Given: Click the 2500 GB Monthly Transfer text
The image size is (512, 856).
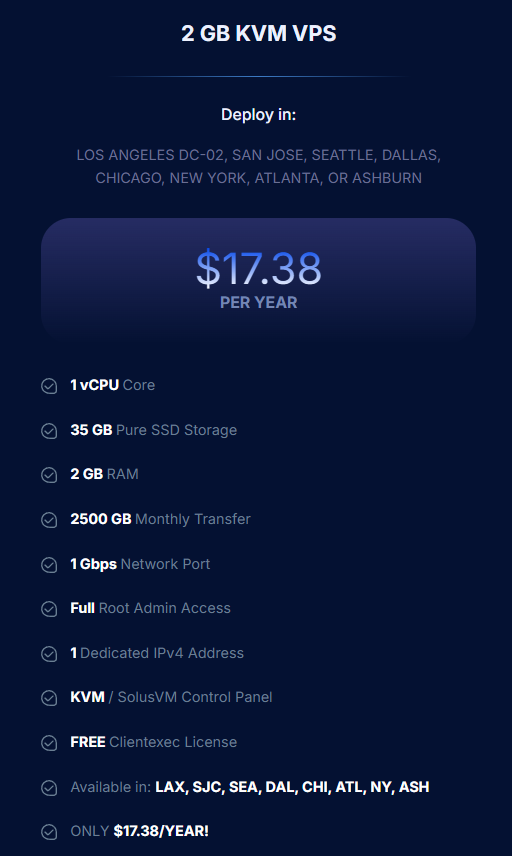Looking at the screenshot, I should coord(160,519).
